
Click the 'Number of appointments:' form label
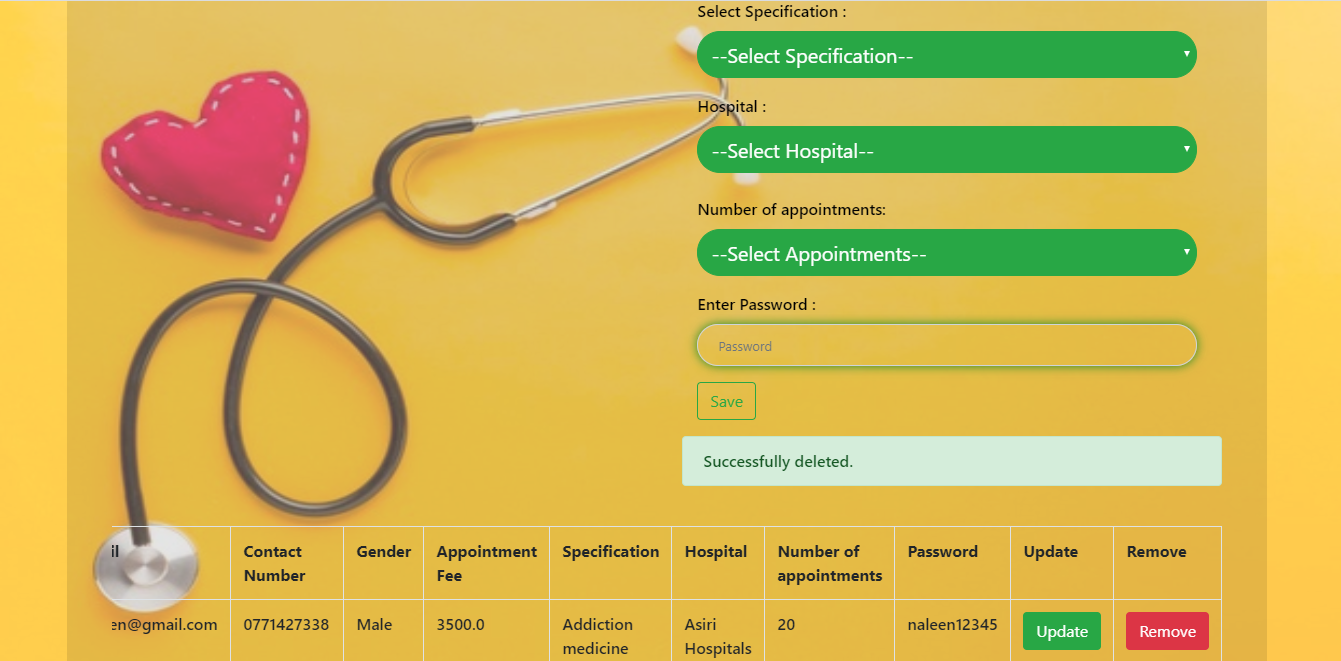coord(792,209)
